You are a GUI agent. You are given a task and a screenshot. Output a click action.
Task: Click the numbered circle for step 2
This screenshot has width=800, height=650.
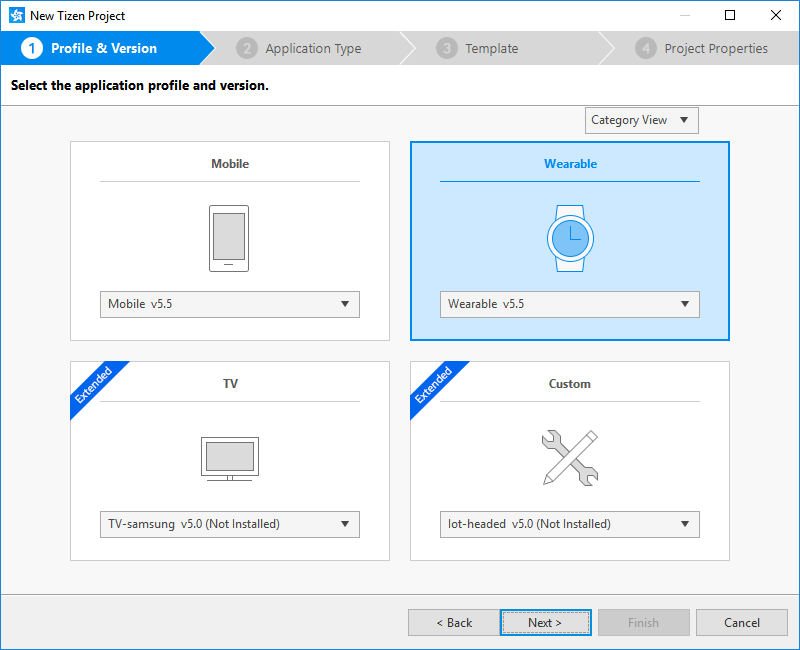point(246,48)
